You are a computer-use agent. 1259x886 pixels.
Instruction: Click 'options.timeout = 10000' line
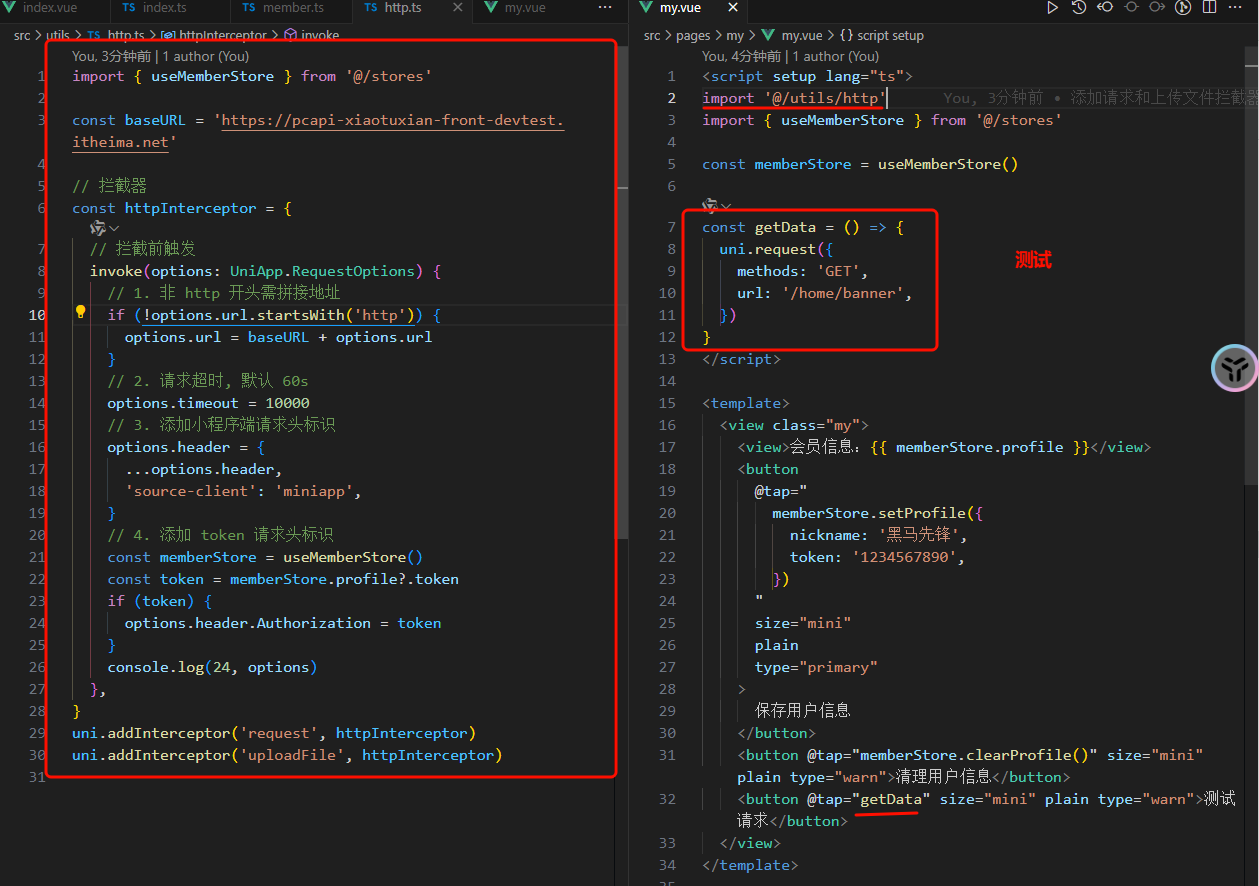click(208, 403)
